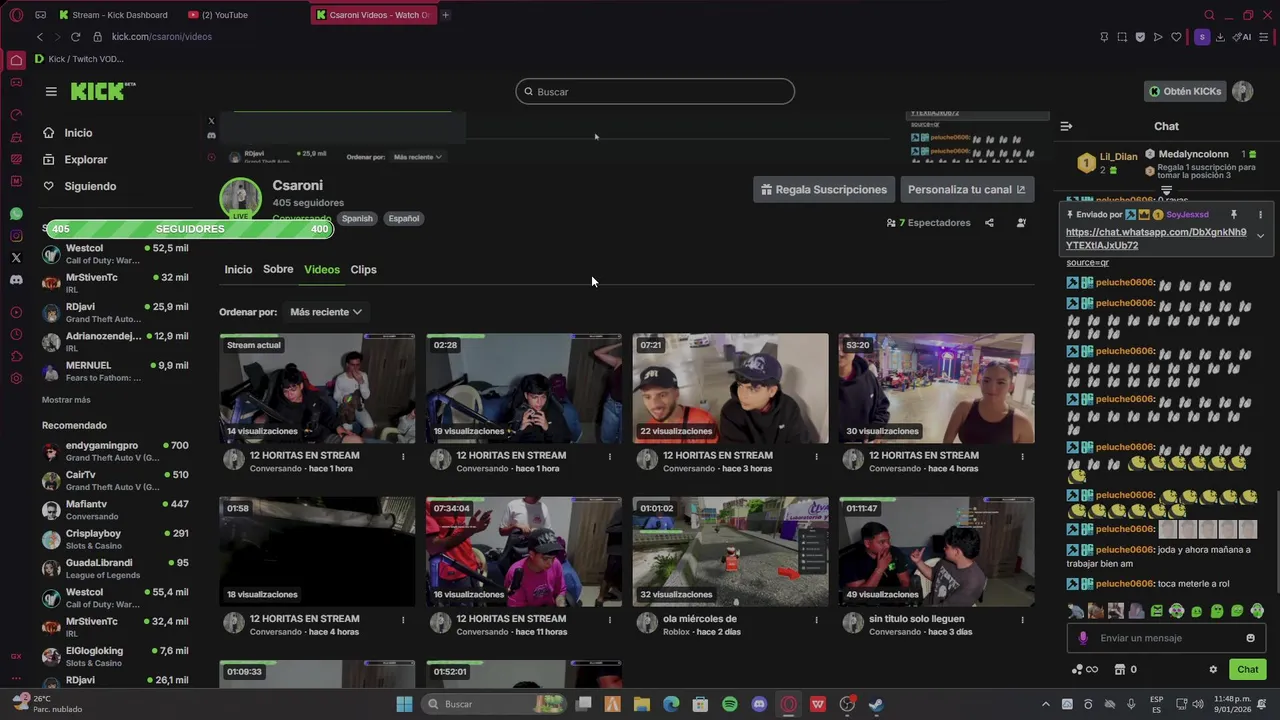Open pinned message three-dot menu
The image size is (1280, 720).
pos(1260,214)
